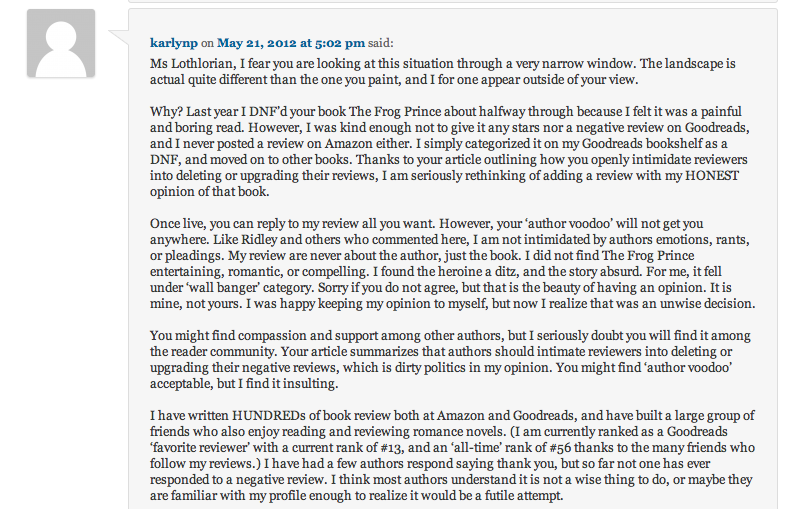Click the comment bubble pointer arrow

click(119, 37)
